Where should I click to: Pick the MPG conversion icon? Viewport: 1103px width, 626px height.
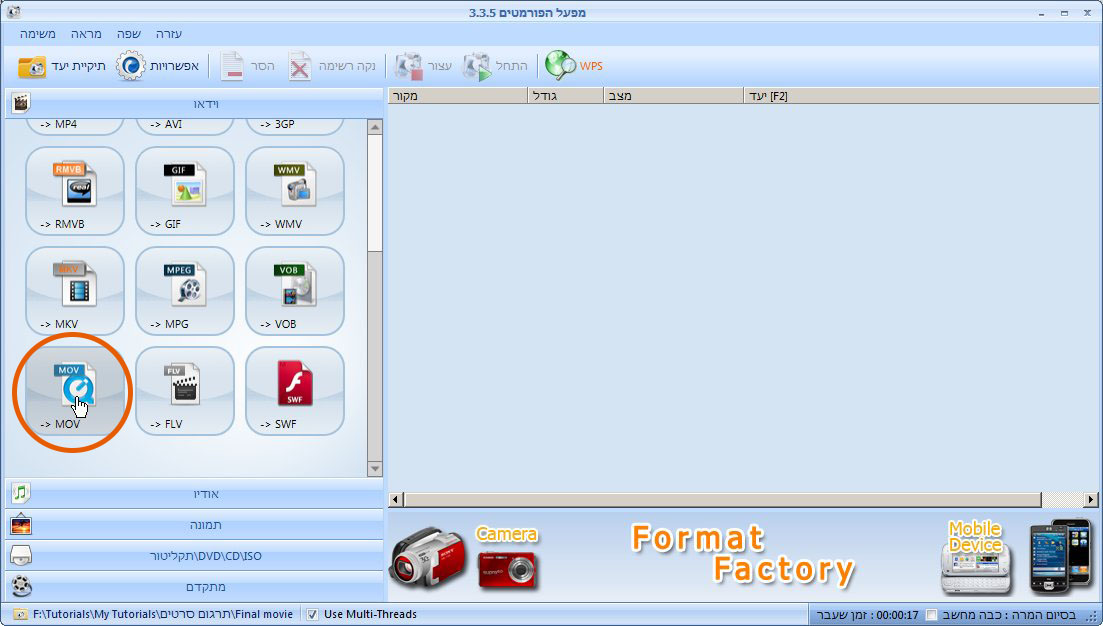(184, 290)
